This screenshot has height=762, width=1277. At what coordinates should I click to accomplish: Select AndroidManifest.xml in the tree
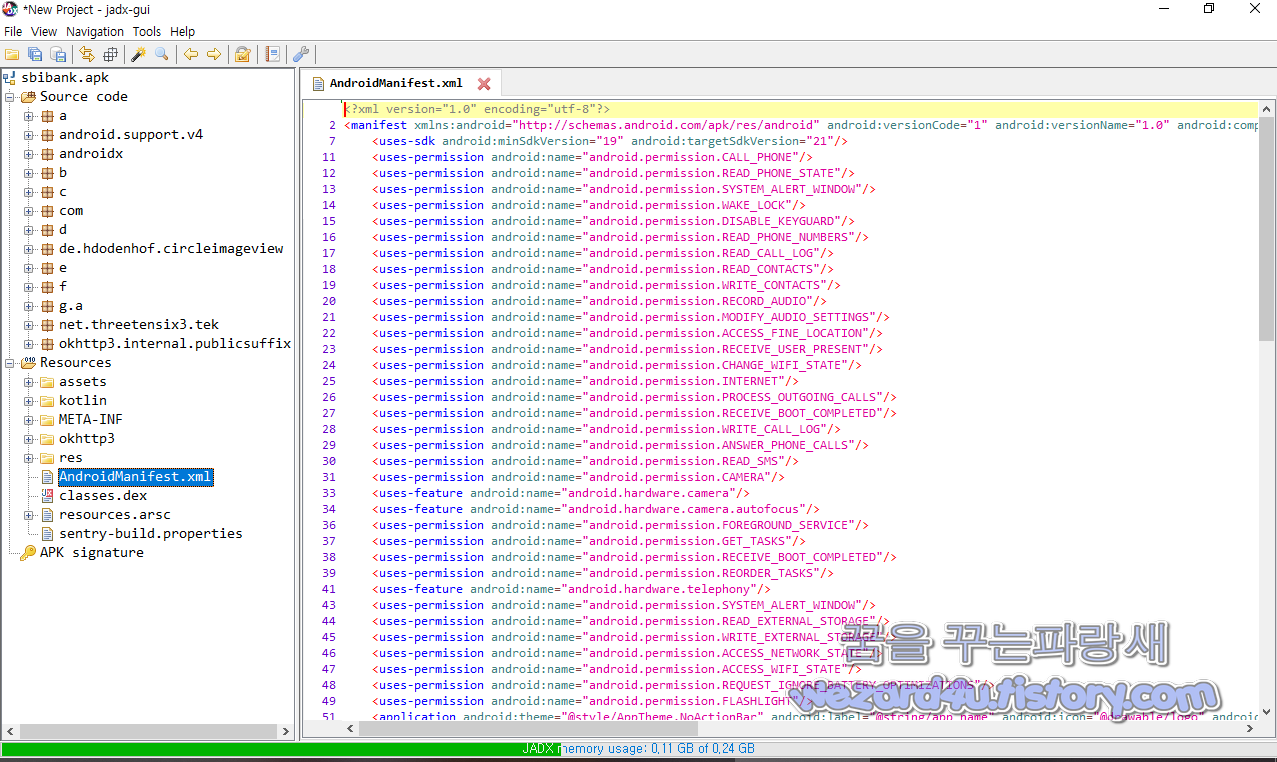(135, 476)
